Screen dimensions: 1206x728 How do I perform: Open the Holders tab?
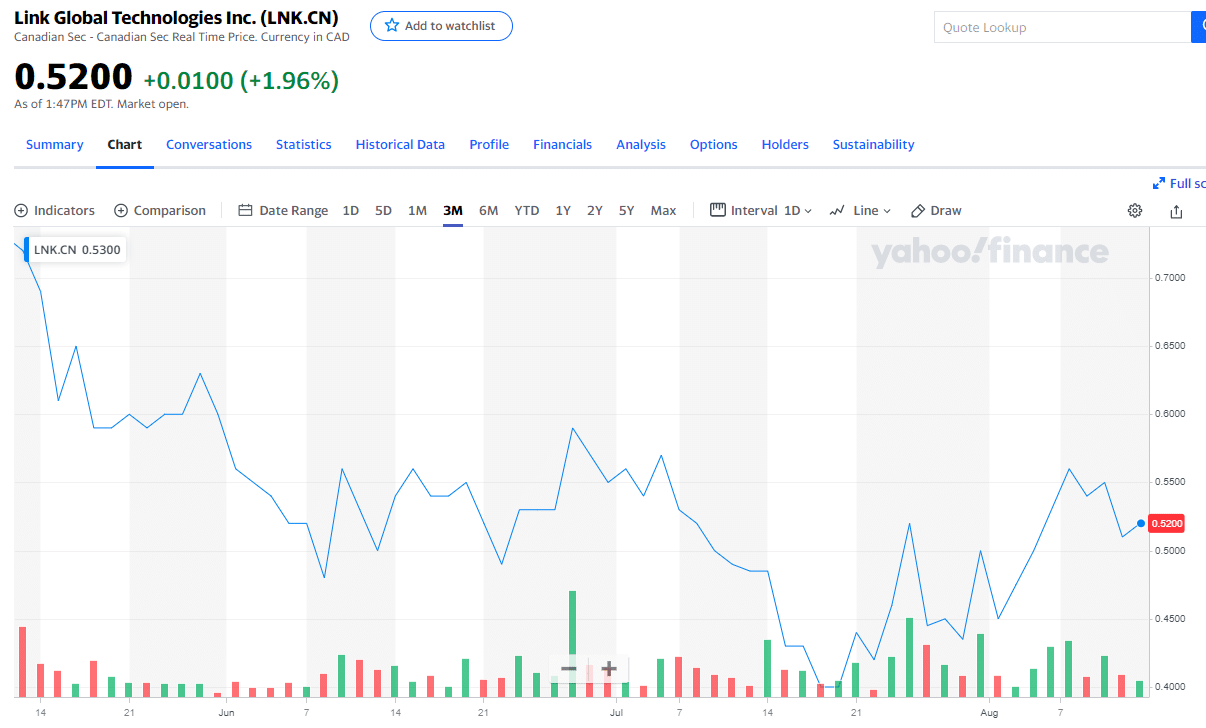(x=785, y=144)
